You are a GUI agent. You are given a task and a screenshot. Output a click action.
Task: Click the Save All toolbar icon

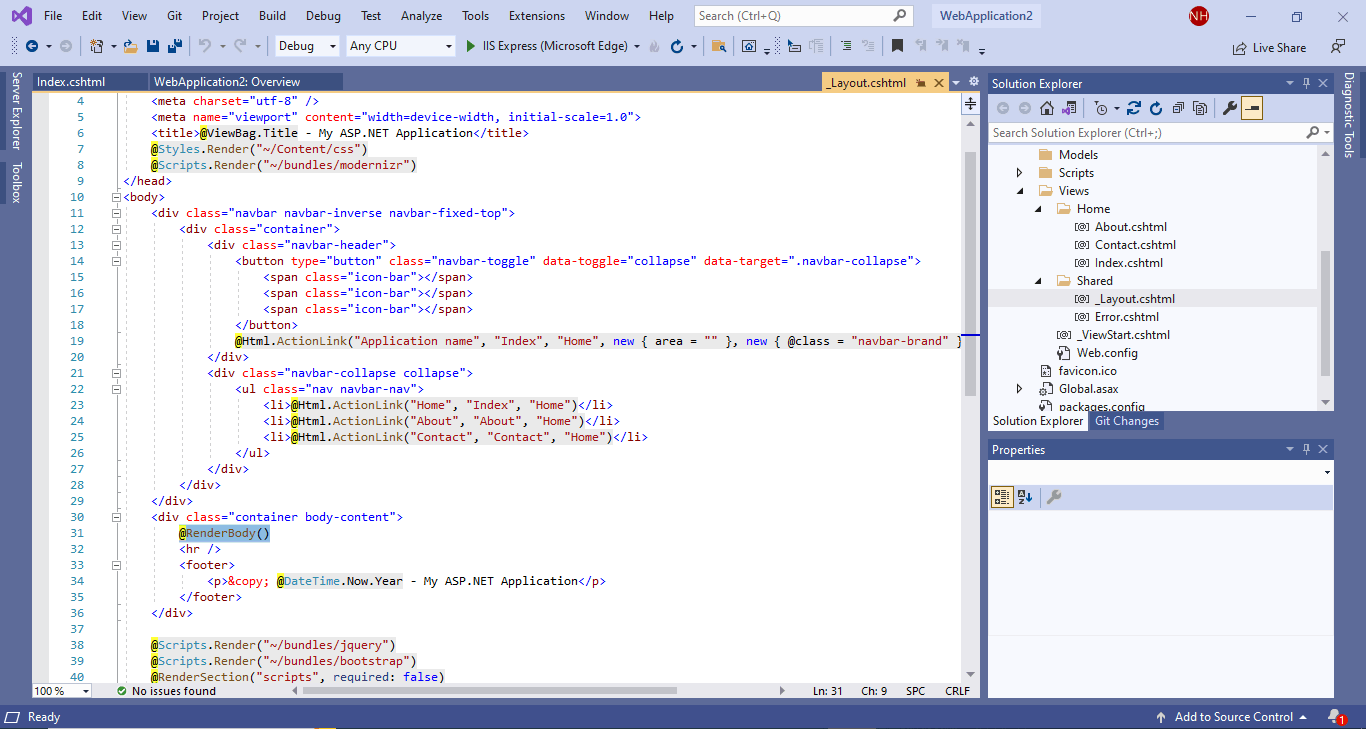[x=174, y=46]
